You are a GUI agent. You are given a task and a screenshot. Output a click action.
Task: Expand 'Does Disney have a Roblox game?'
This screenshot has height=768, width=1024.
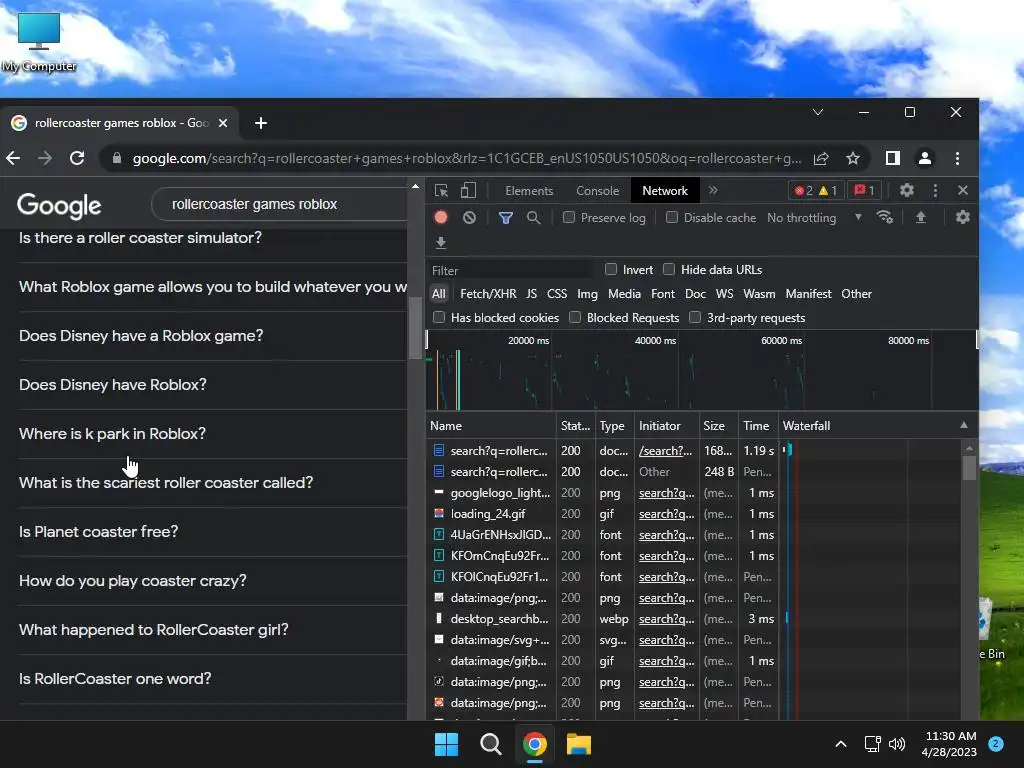tap(212, 336)
